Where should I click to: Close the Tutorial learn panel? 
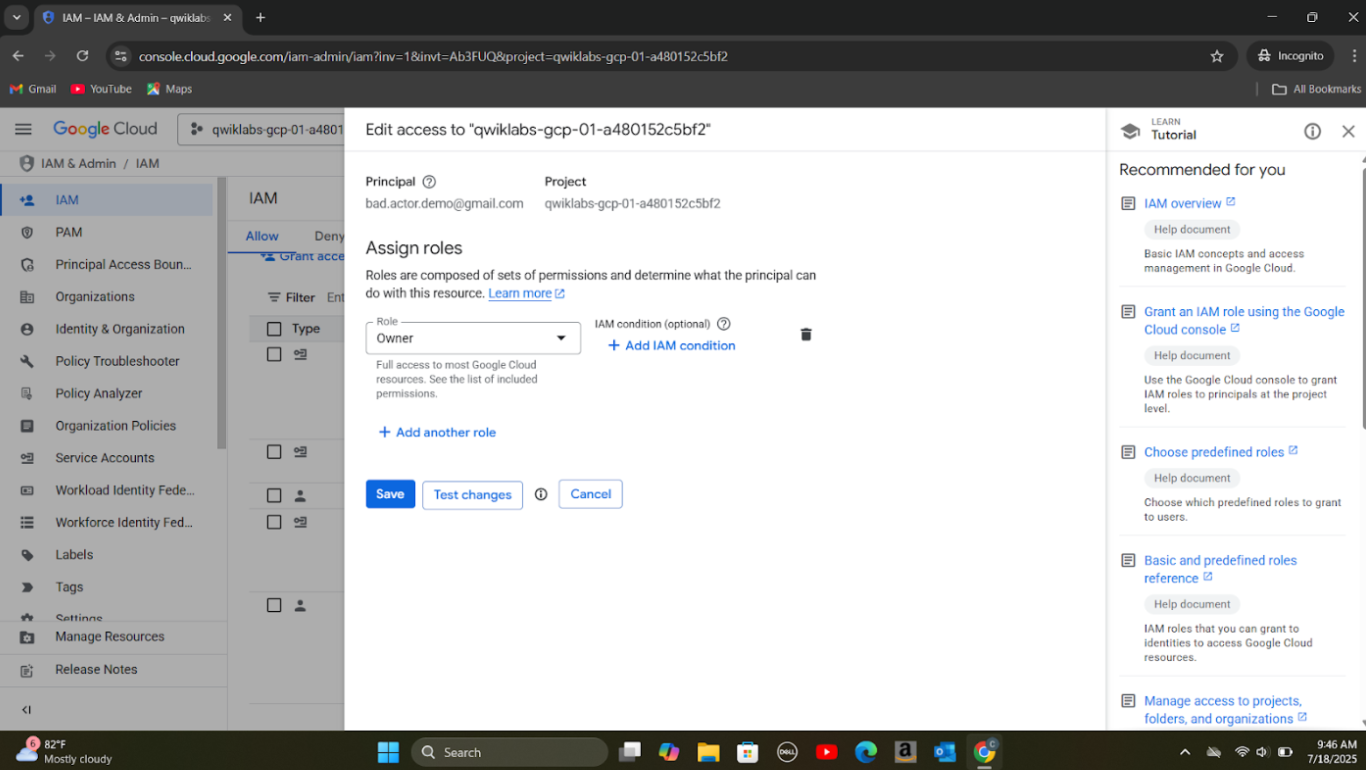tap(1348, 132)
